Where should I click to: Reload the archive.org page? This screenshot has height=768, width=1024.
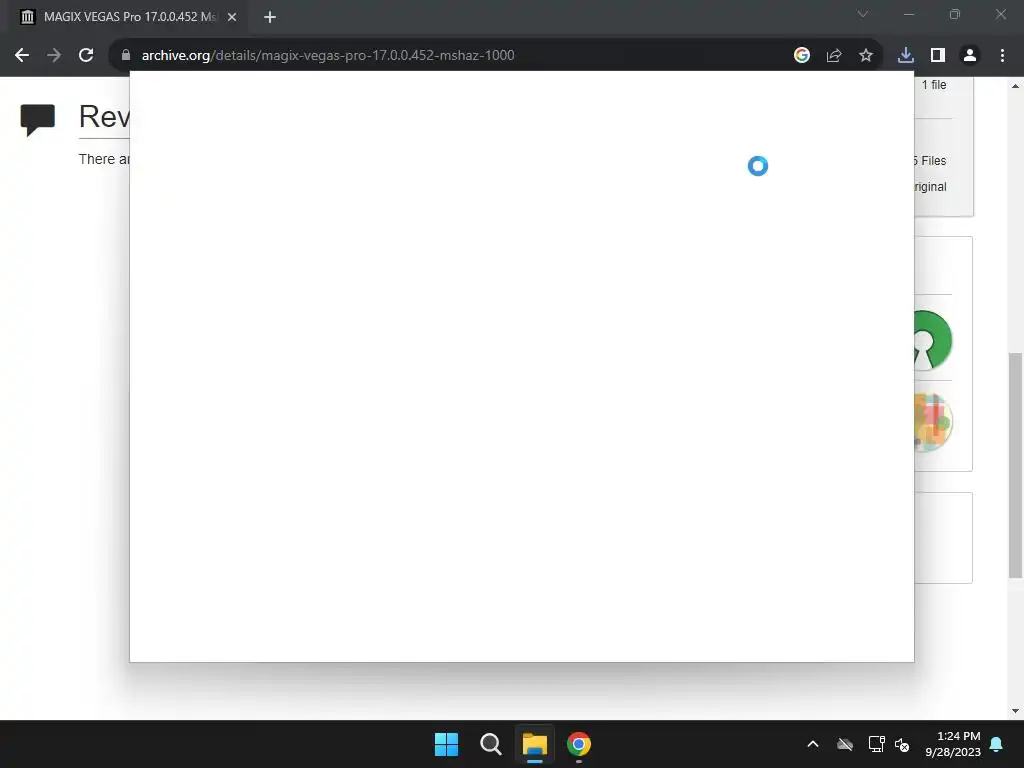pyautogui.click(x=86, y=56)
